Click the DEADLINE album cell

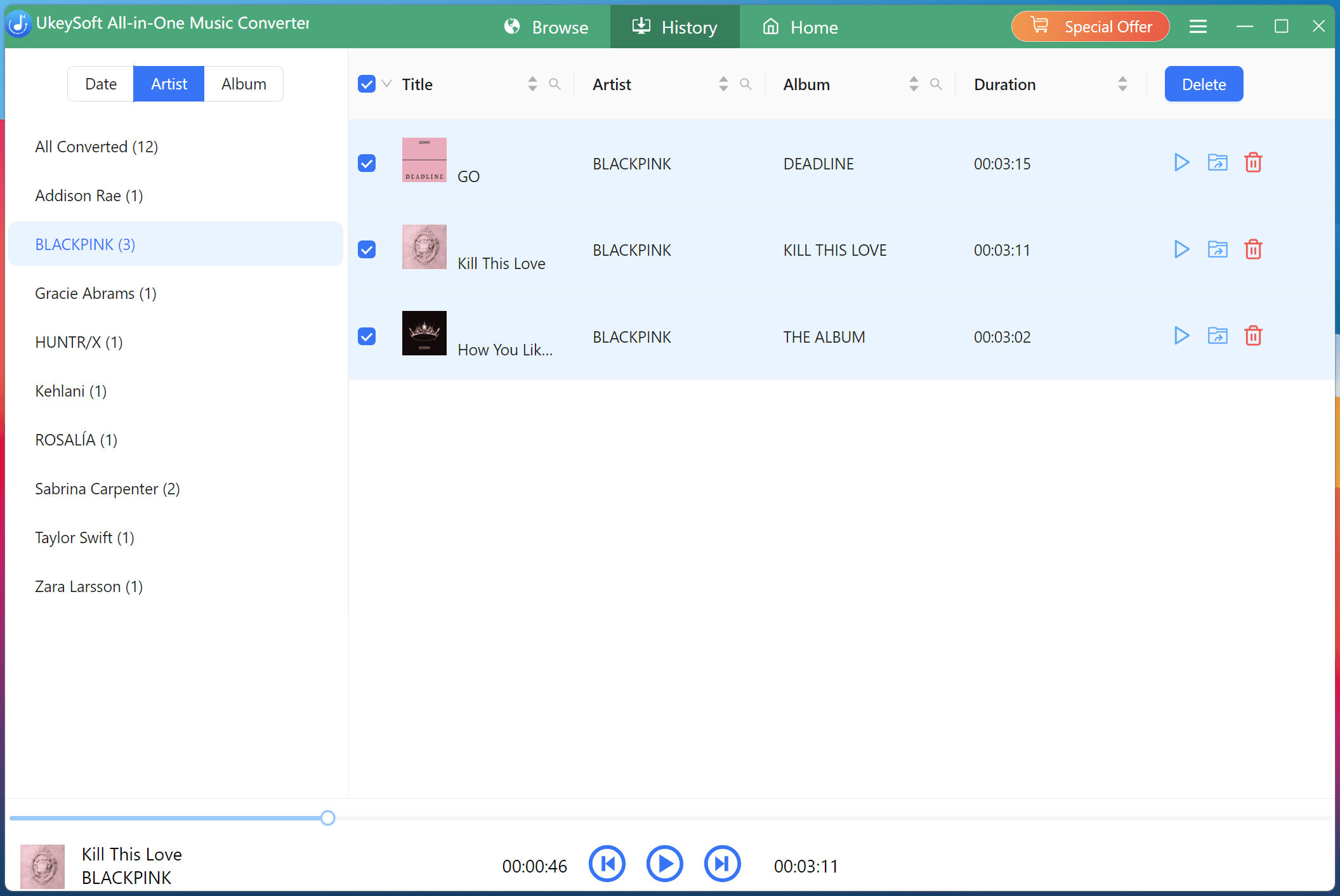point(818,164)
